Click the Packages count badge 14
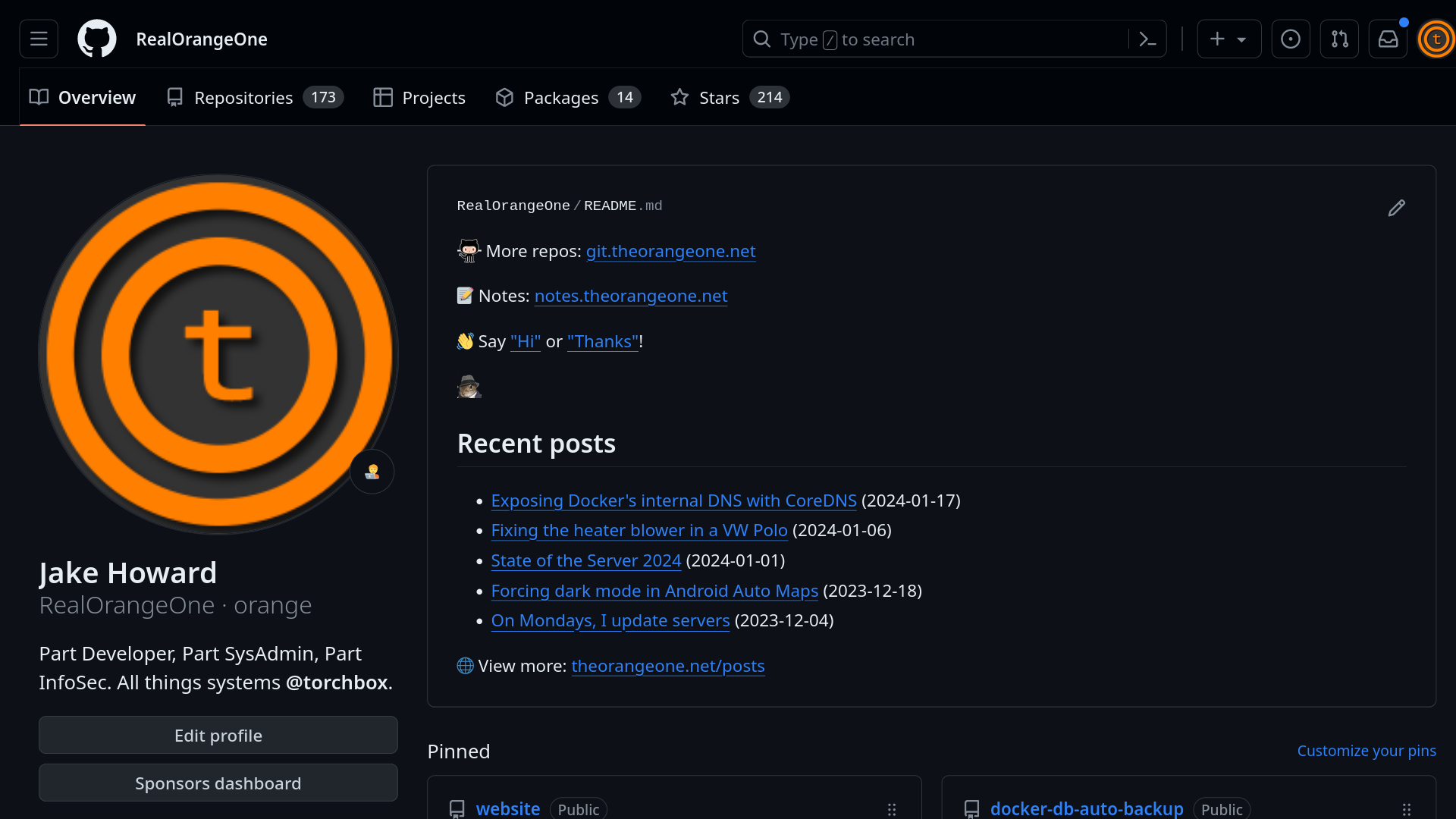 click(625, 97)
